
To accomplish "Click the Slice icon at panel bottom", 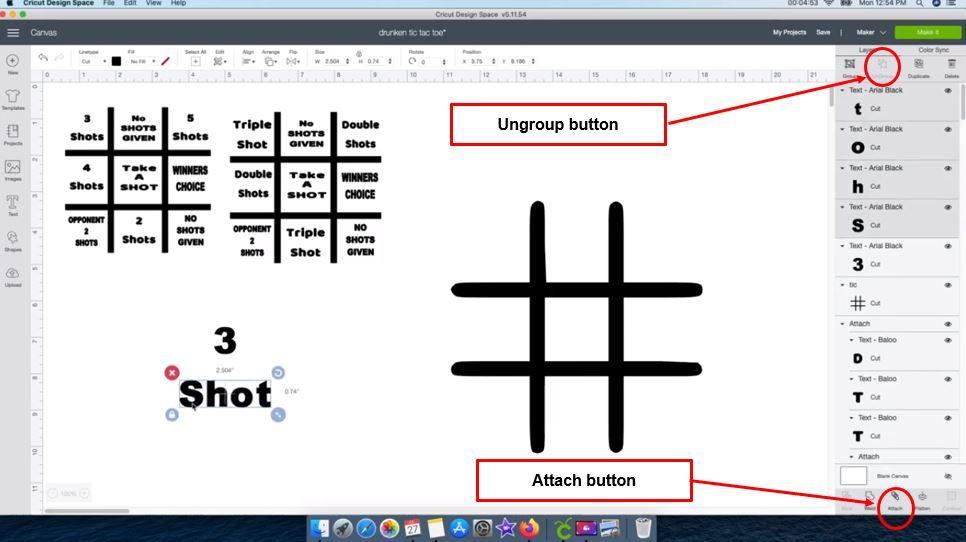I will click(x=846, y=496).
